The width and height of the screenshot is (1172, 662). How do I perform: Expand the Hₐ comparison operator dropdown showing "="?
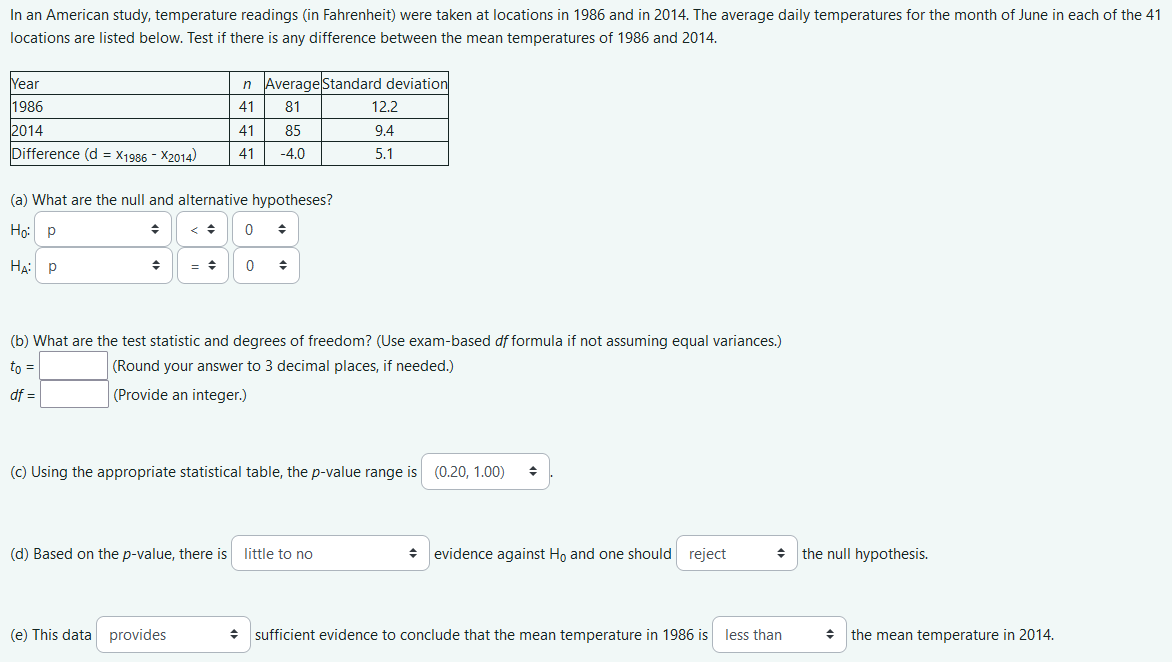(x=202, y=265)
